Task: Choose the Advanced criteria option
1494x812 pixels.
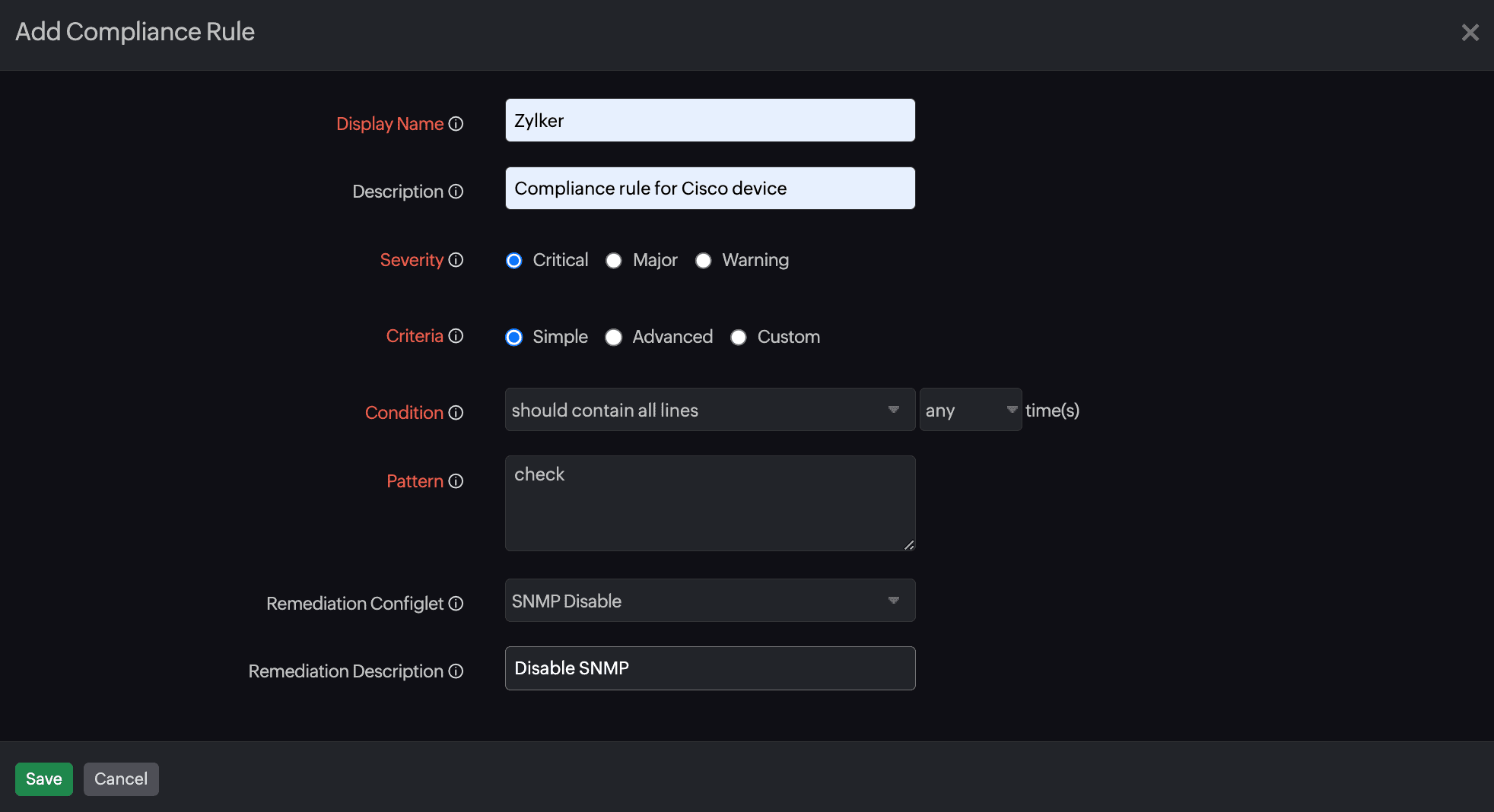Action: [x=614, y=338]
